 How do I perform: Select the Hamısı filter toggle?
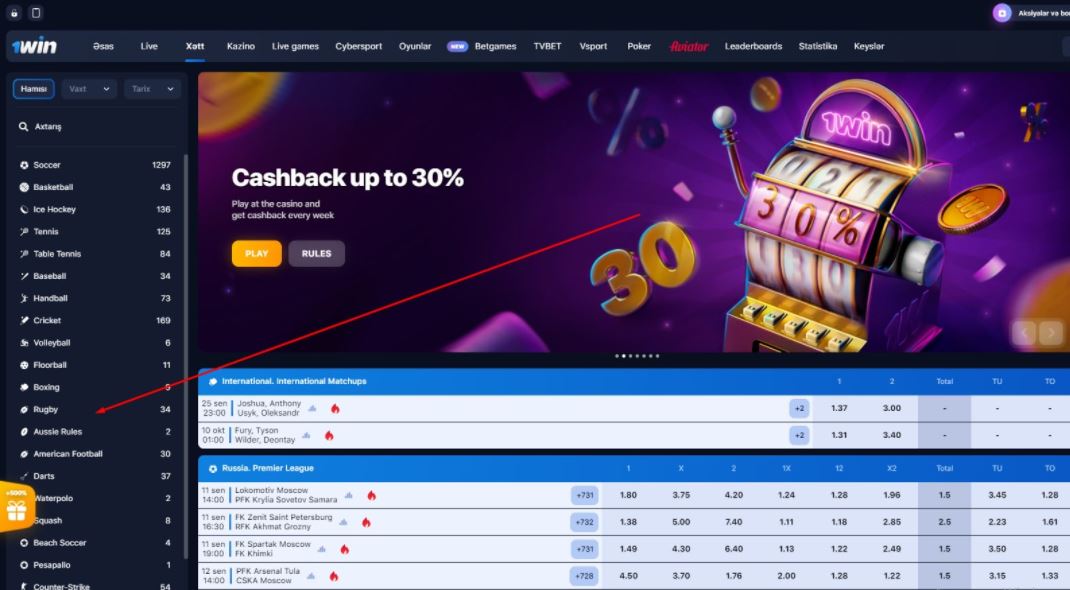tap(33, 89)
